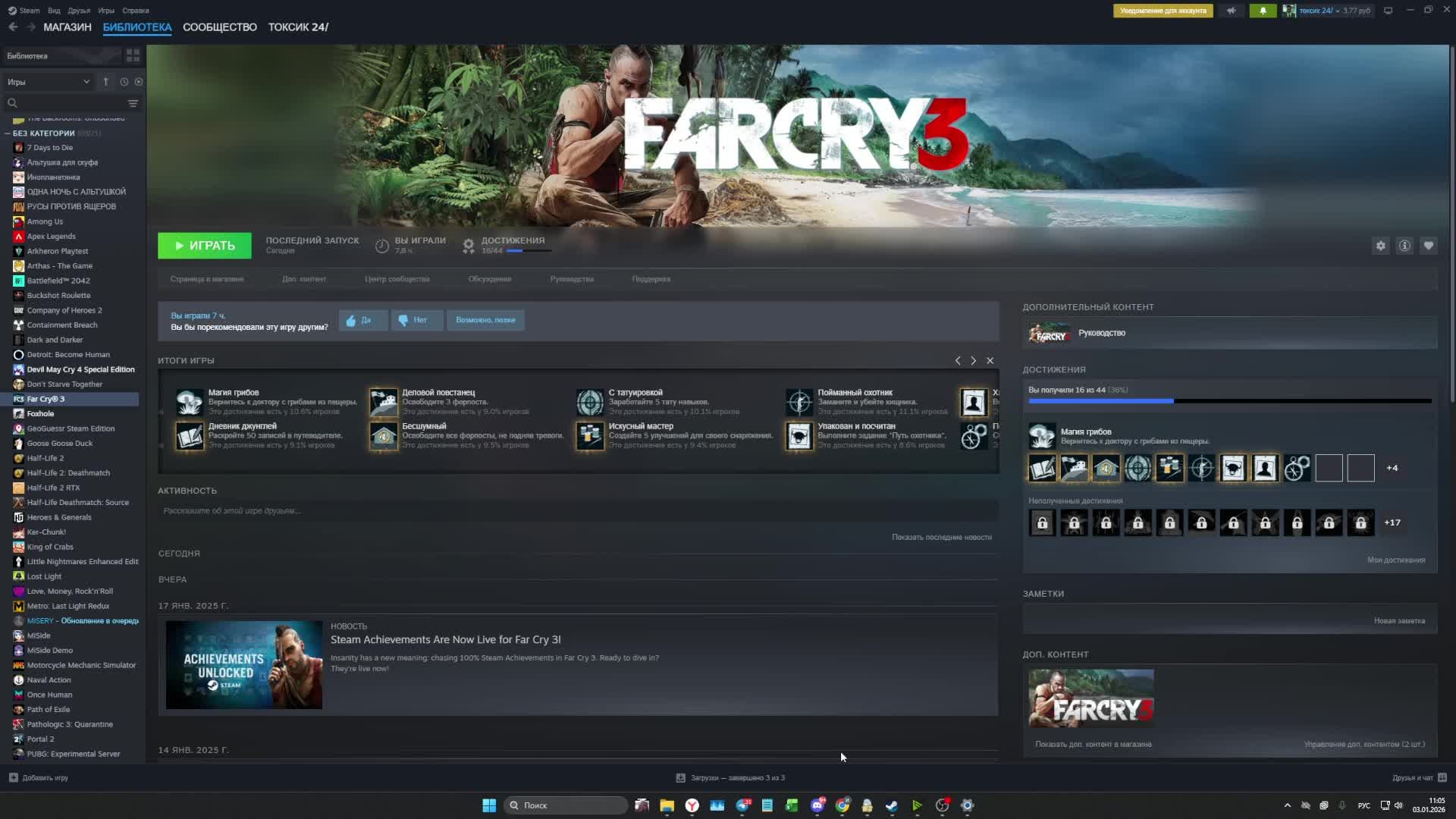Click the С татуировкой achievement icon
1456x819 pixels.
pos(590,403)
